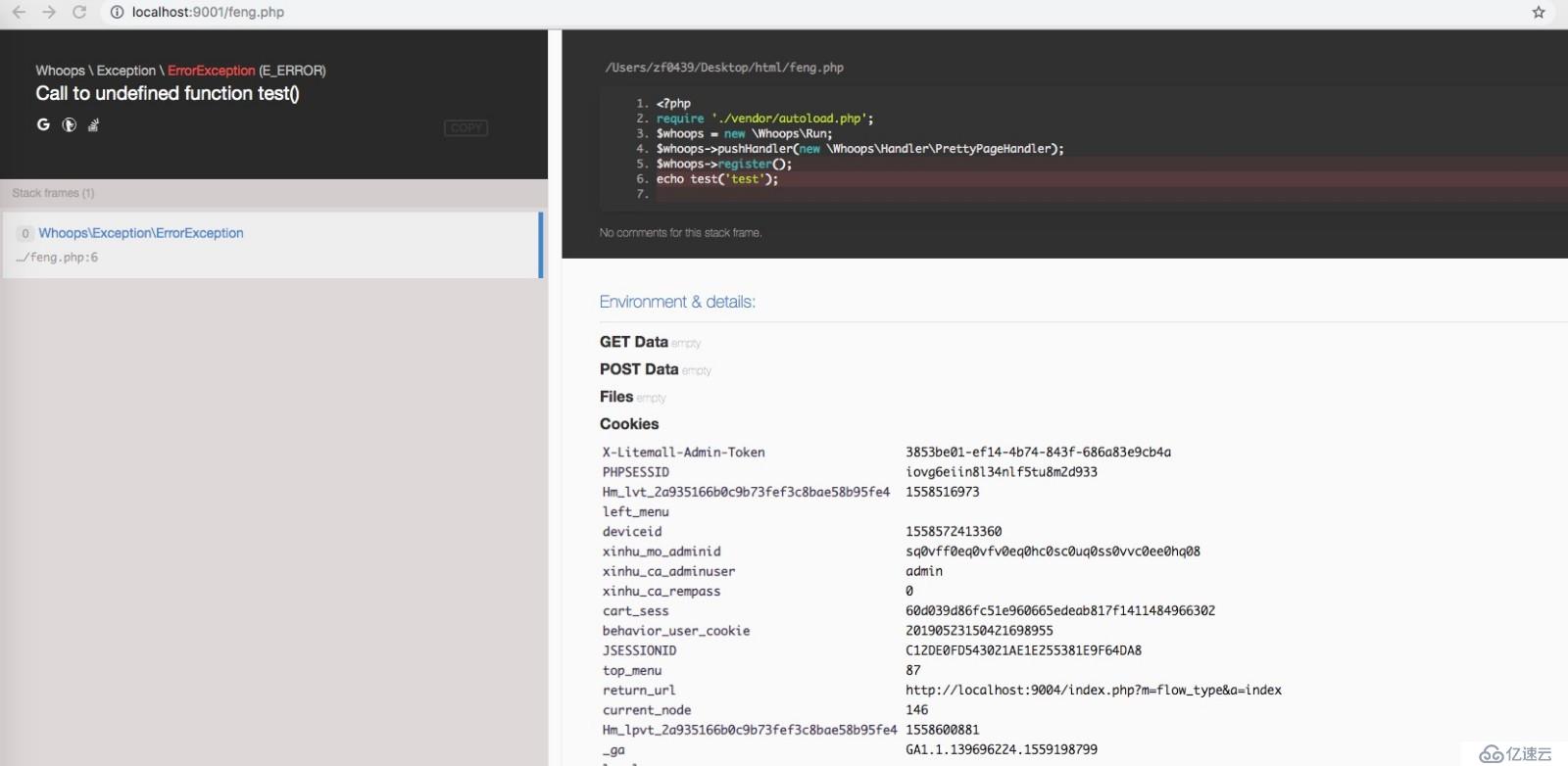The width and height of the screenshot is (1568, 766).
Task: Click code line 3 '$whoops = new \Whoops\Run;'
Action: point(744,133)
